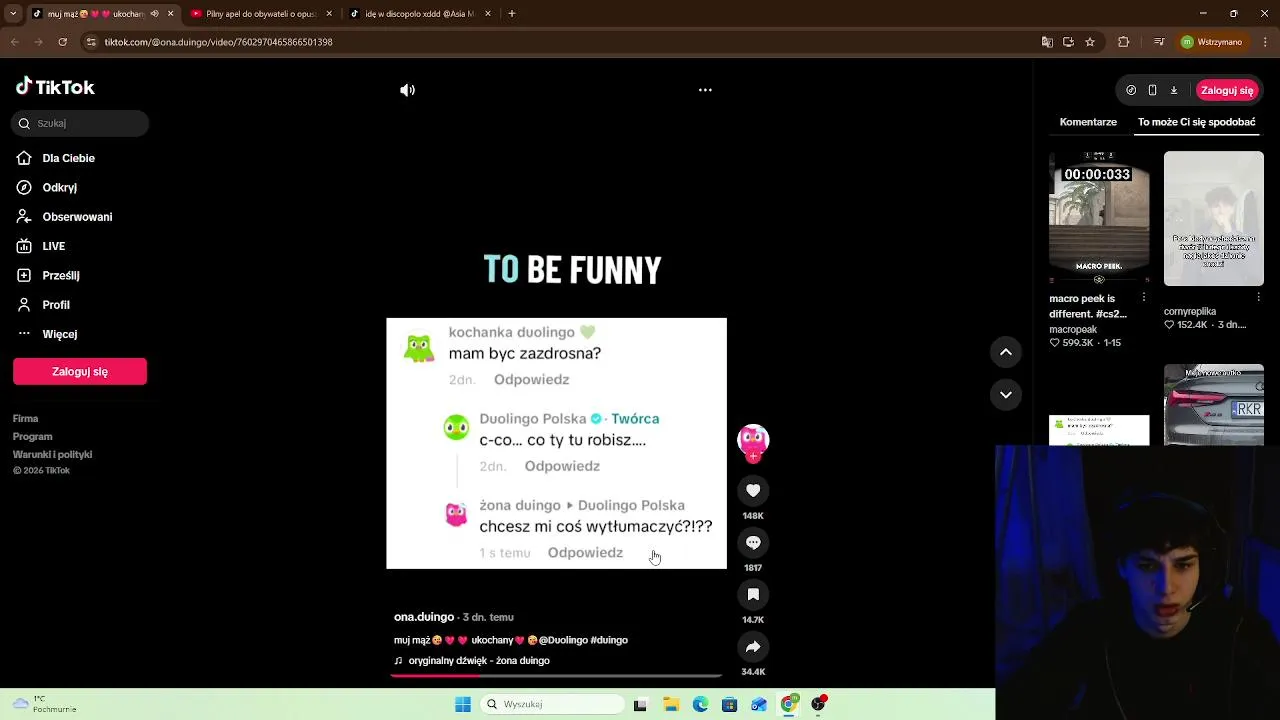
Task: Focus the Szukaj search field
Action: point(80,123)
